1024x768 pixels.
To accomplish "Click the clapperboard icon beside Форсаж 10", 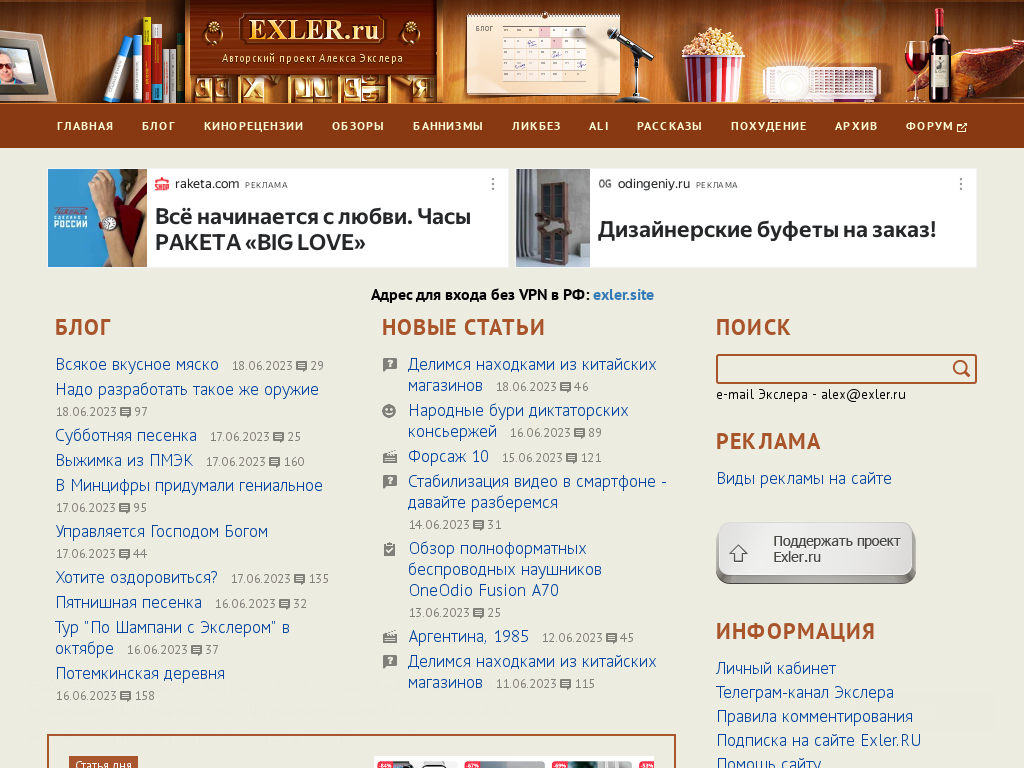I will click(390, 457).
